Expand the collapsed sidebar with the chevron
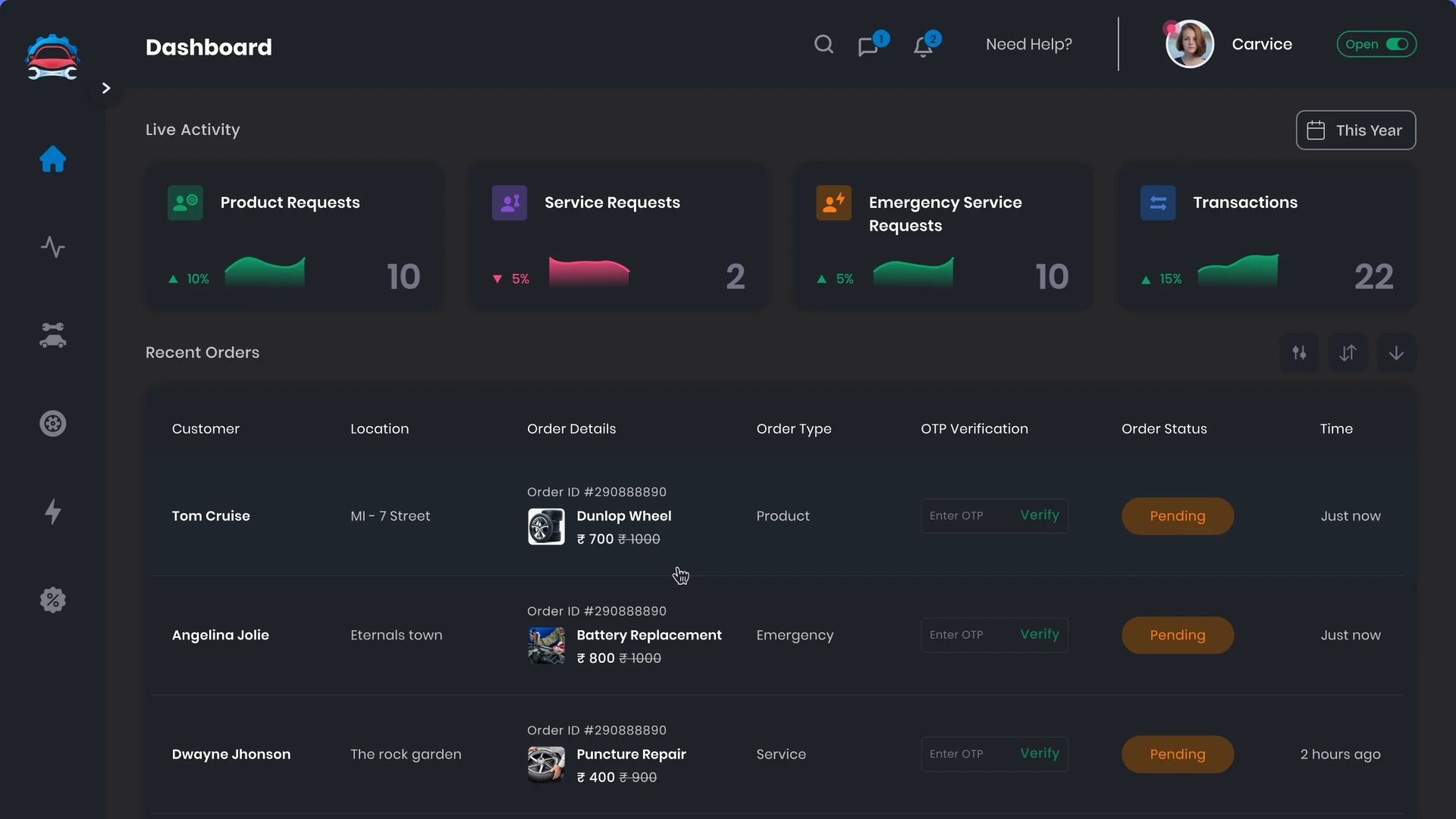 (105, 87)
